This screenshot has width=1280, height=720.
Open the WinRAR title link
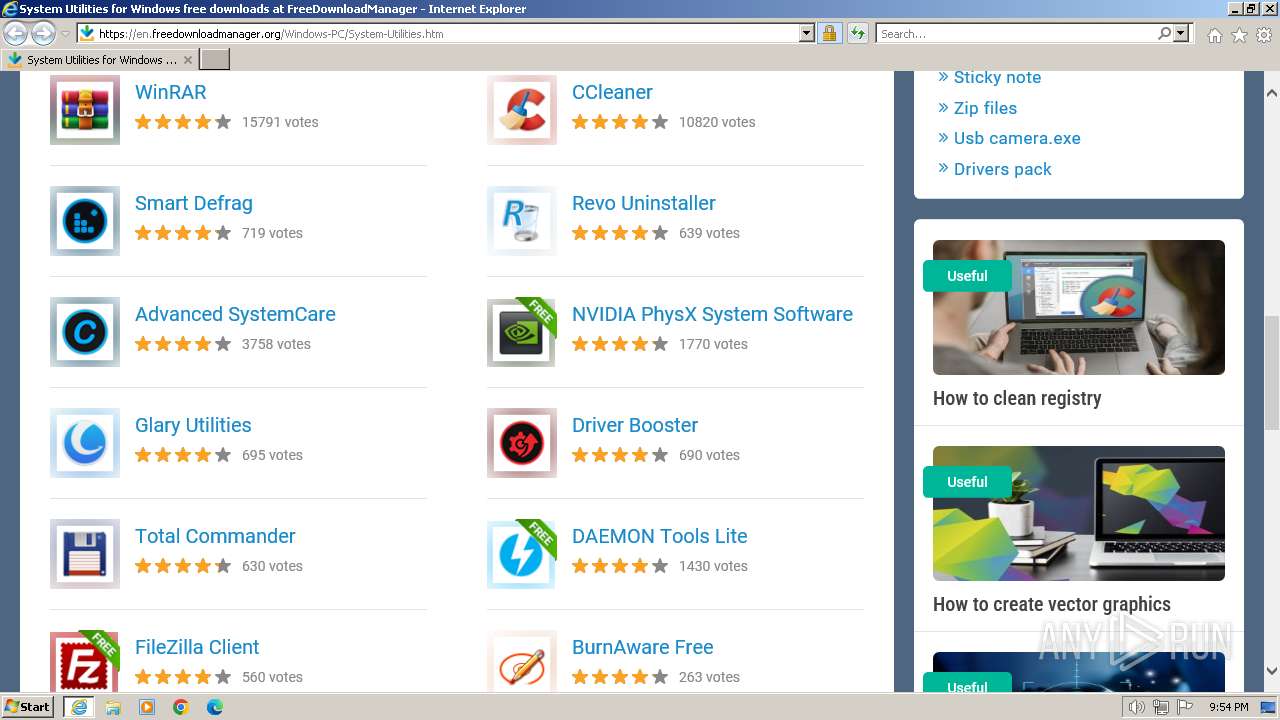pyautogui.click(x=171, y=92)
